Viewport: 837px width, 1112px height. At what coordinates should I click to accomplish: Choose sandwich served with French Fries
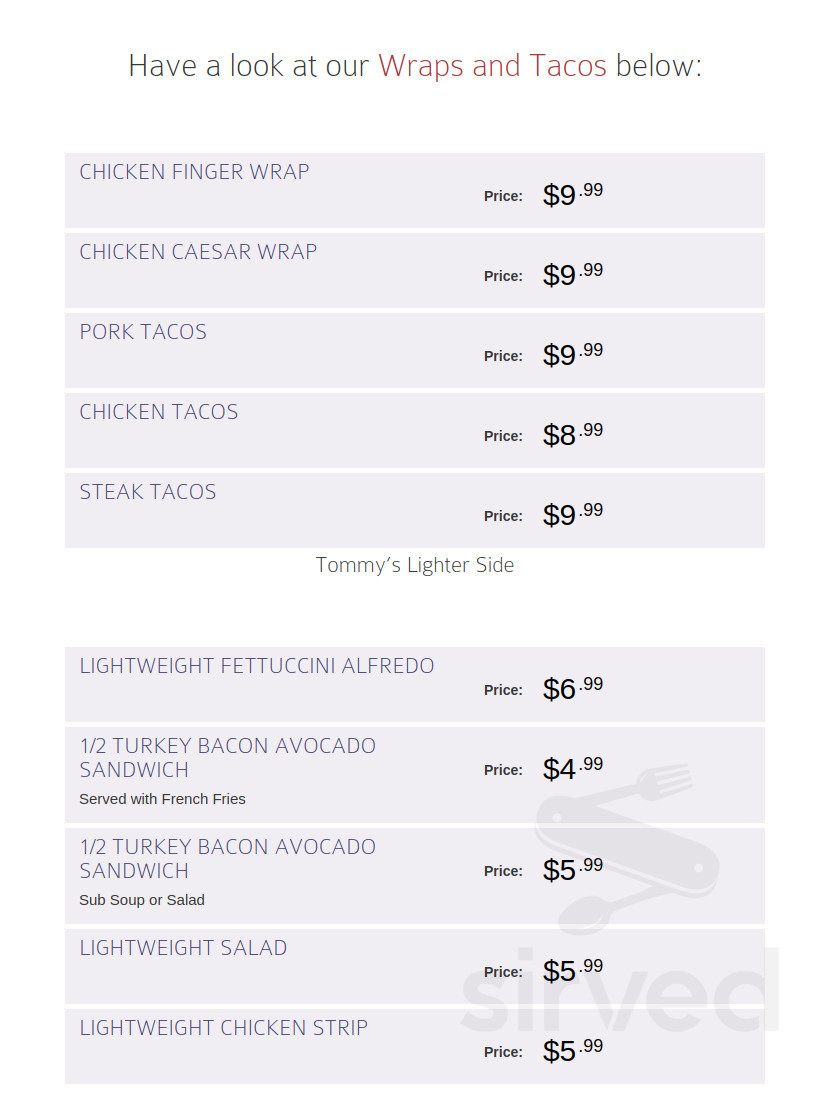415,775
